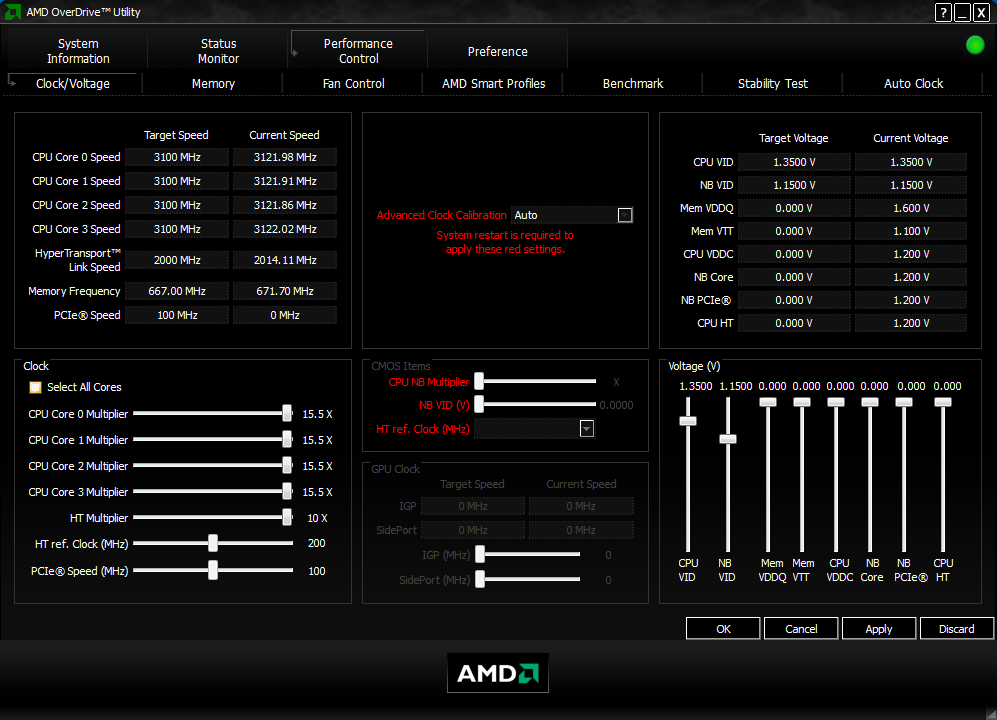Click the NB VID vertical voltage slider handle
Screen dimensions: 997x720
point(728,440)
